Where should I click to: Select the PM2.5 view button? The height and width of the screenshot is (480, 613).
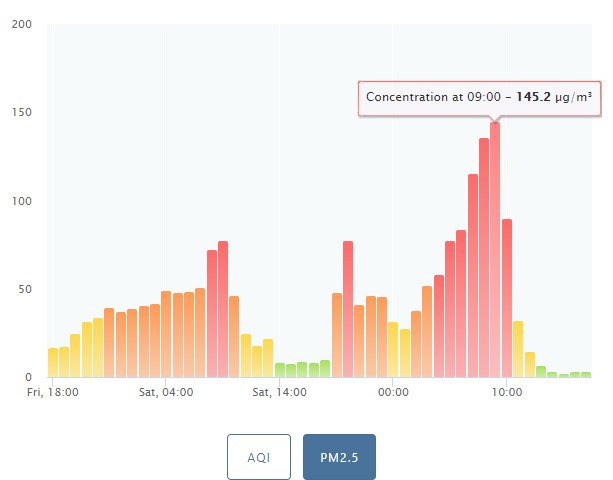339,457
